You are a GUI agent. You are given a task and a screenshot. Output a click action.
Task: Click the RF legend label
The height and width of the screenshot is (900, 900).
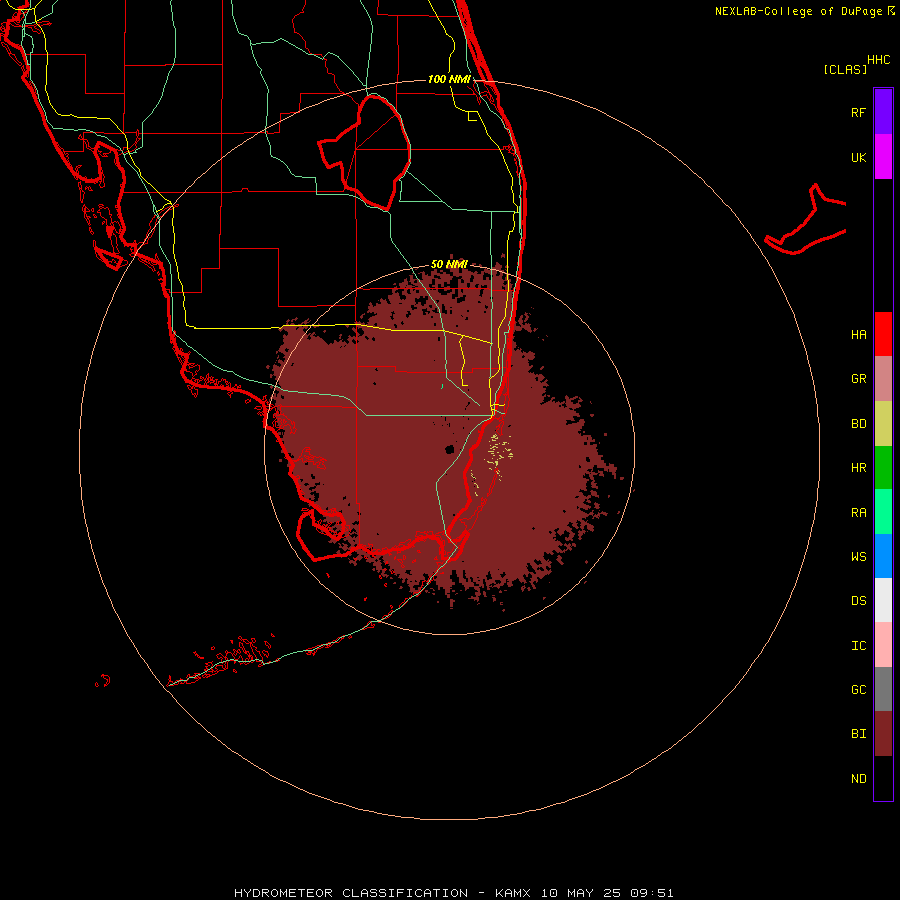(858, 113)
